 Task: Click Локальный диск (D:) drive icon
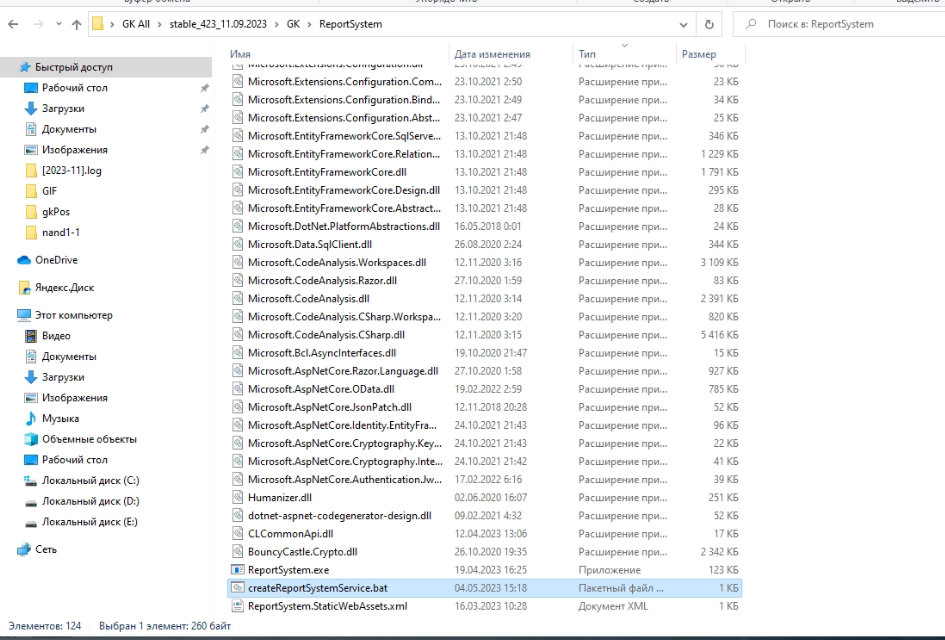(x=31, y=501)
